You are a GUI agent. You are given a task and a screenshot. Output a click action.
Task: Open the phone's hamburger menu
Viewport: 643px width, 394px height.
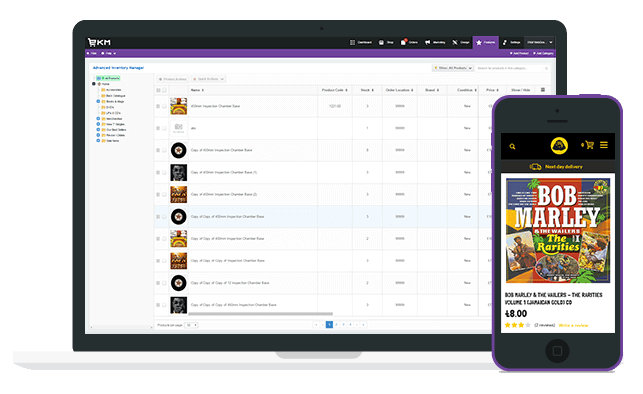(x=604, y=145)
